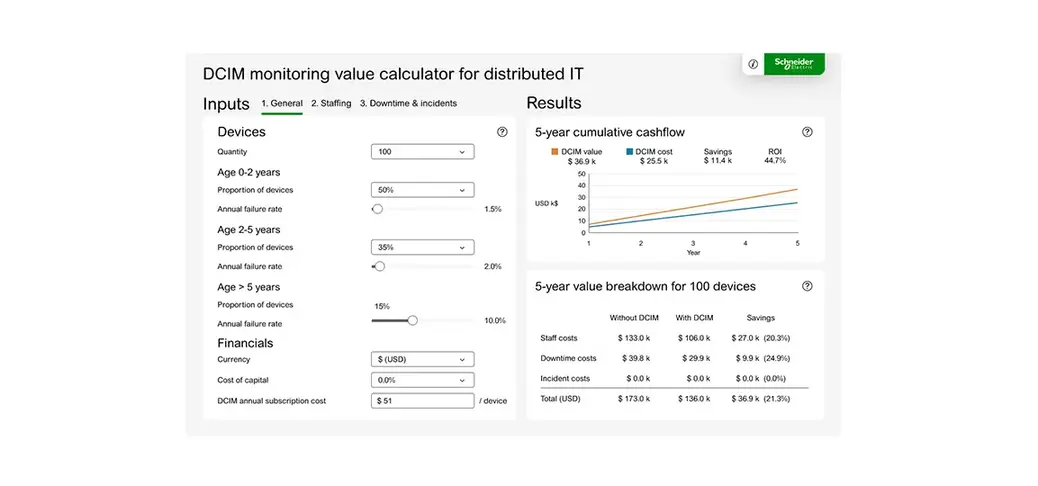Open help for 5-year cumulative cashflow
Viewport: 1038px width, 486px height.
(807, 132)
